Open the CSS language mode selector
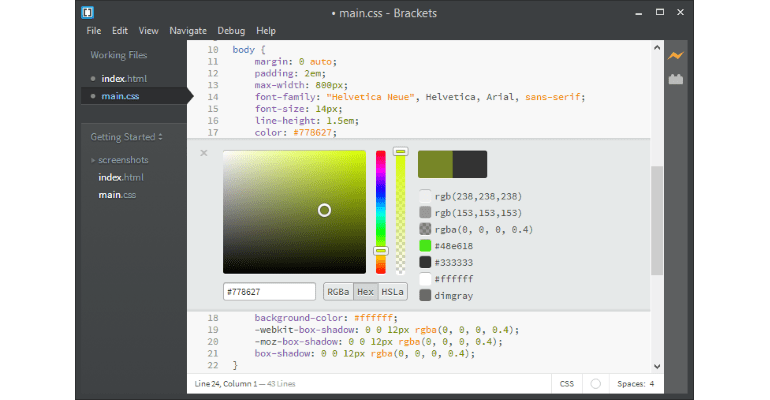This screenshot has height=400, width=770. click(566, 383)
